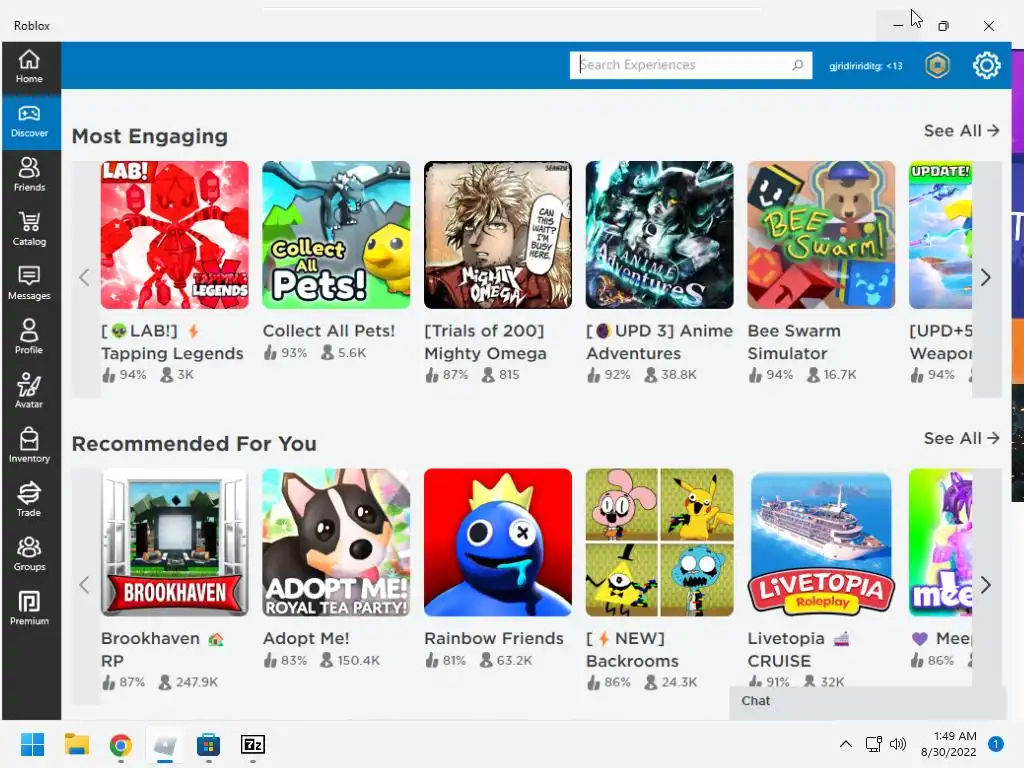Click the gjridiriditg username label

point(865,65)
